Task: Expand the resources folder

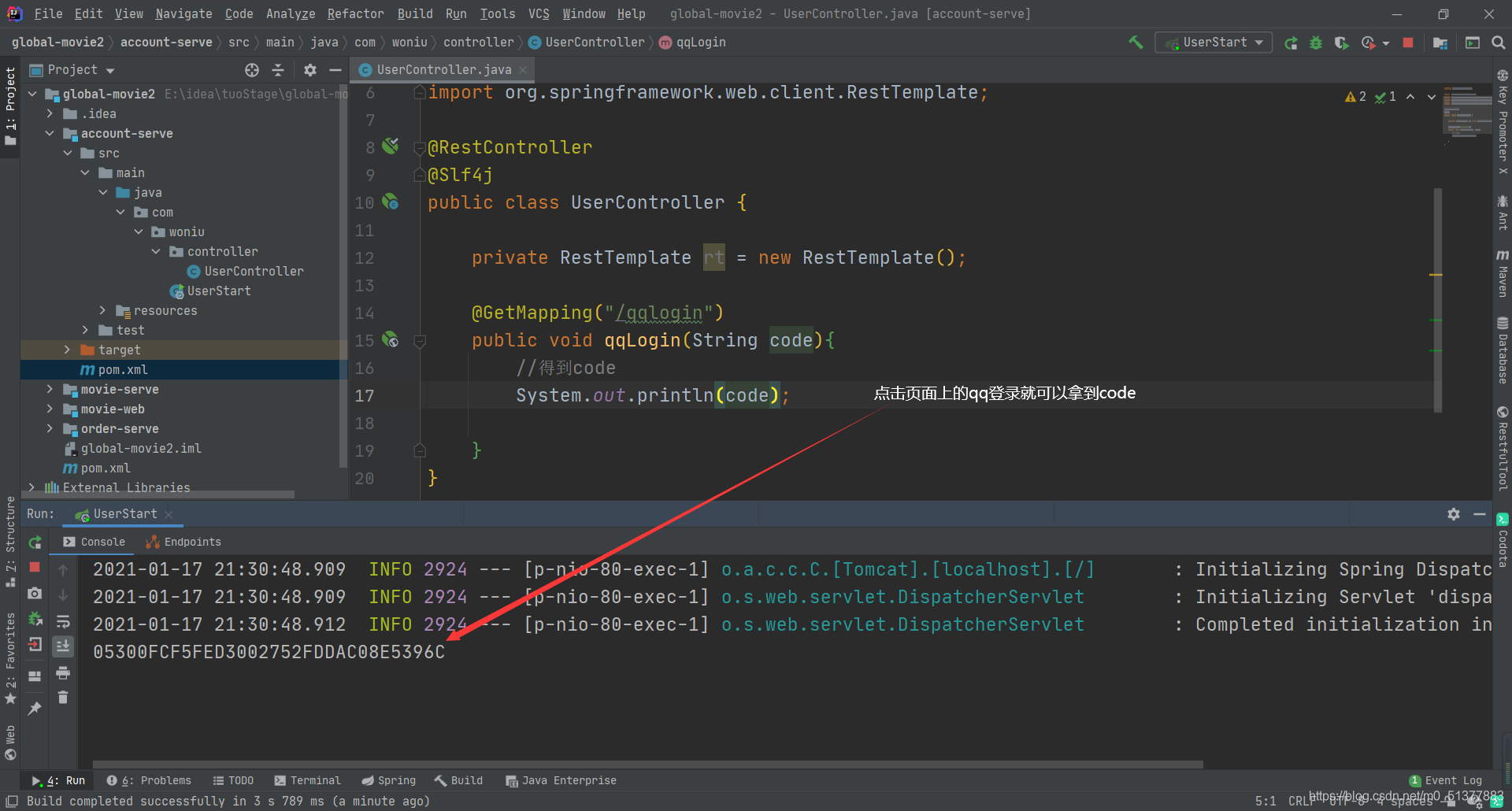Action: (102, 310)
